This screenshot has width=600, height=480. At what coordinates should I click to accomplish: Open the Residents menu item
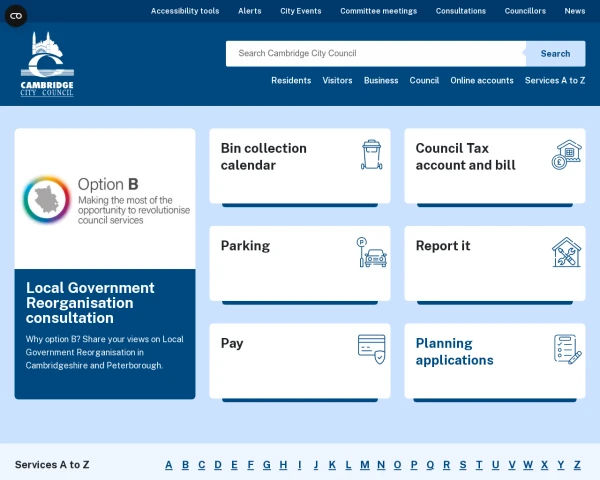coord(291,81)
